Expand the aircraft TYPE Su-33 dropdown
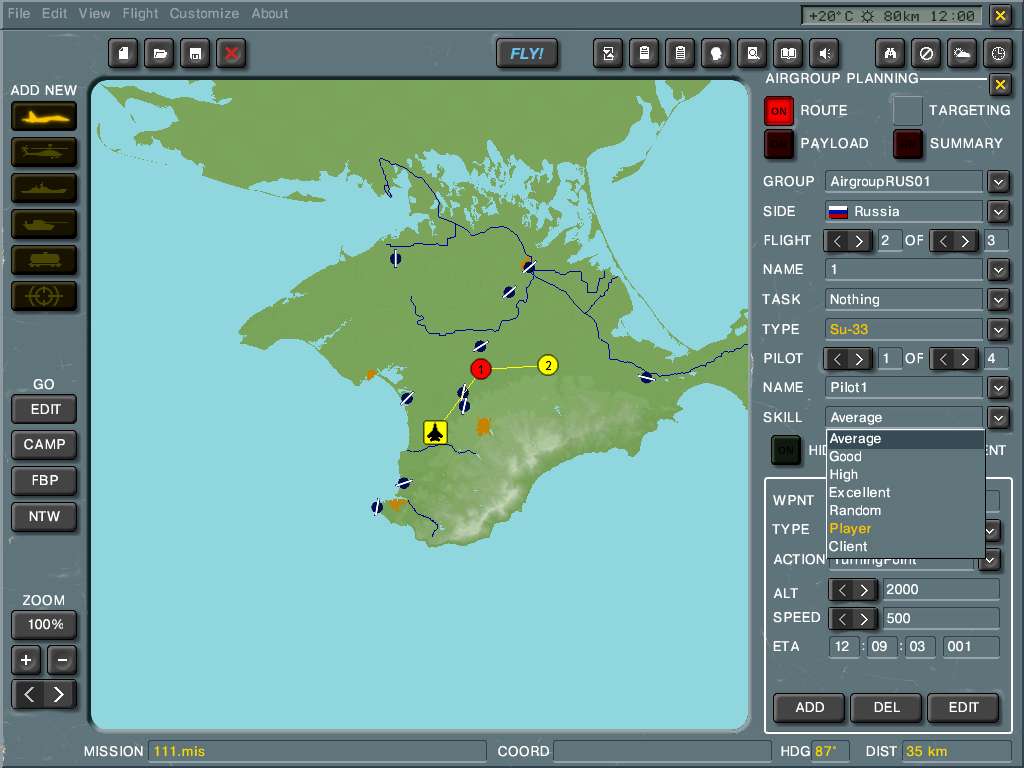 [998, 329]
